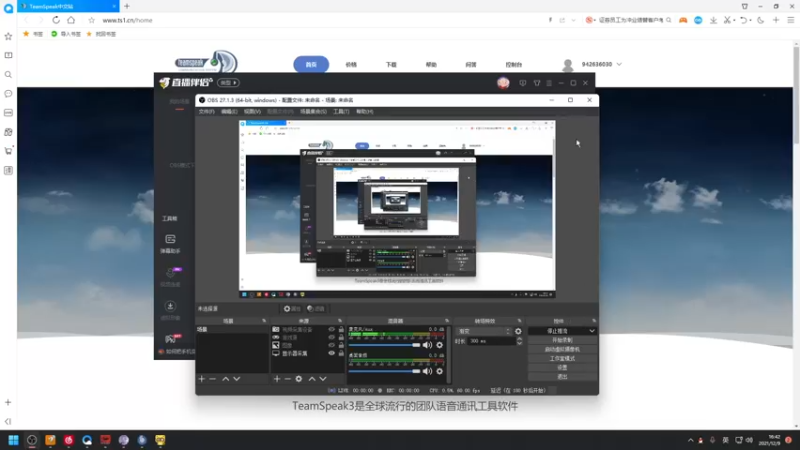Open Mic/Aux audio settings gear
The height and width of the screenshot is (450, 800).
pyautogui.click(x=439, y=345)
